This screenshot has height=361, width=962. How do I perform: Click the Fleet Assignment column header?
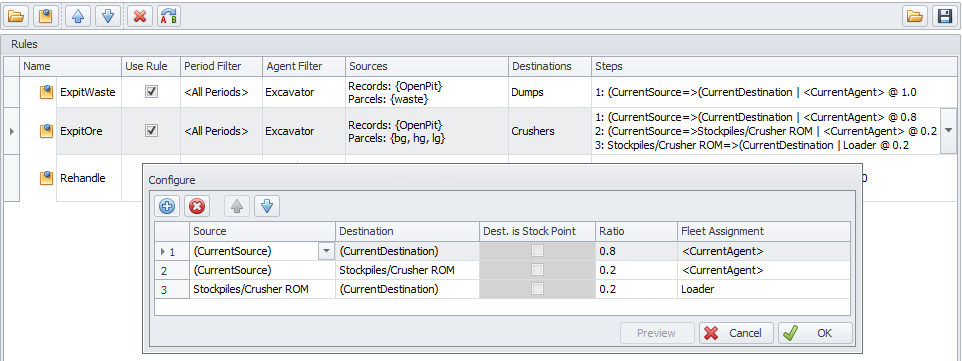[x=764, y=231]
